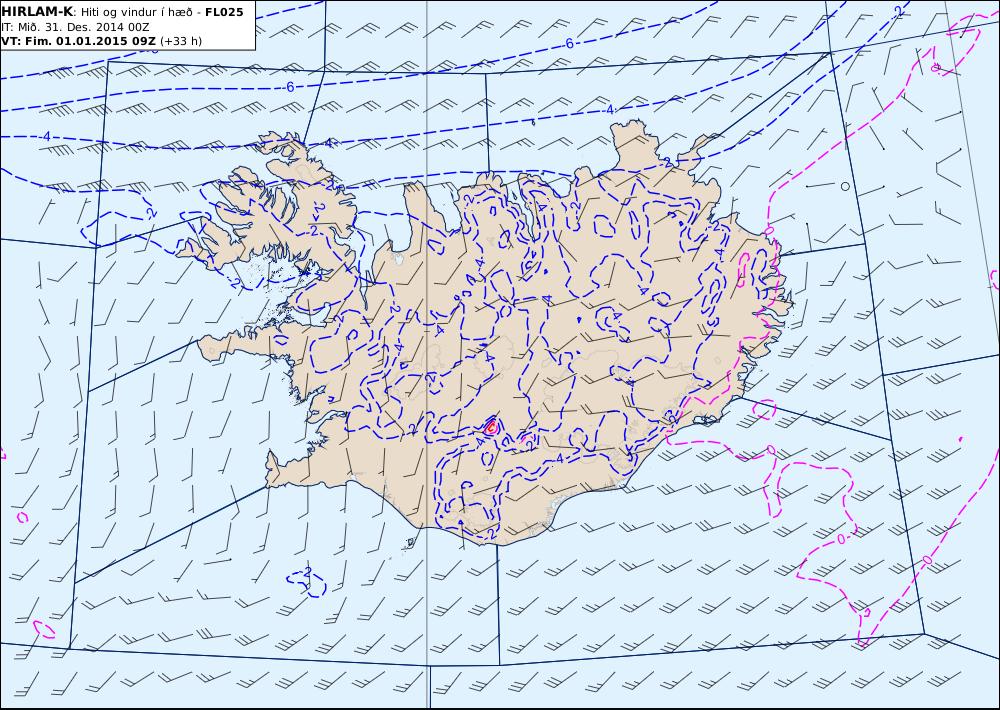The height and width of the screenshot is (710, 1000).
Task: Click the "HIRLAM-K" model name in title box
Action: coord(37,12)
